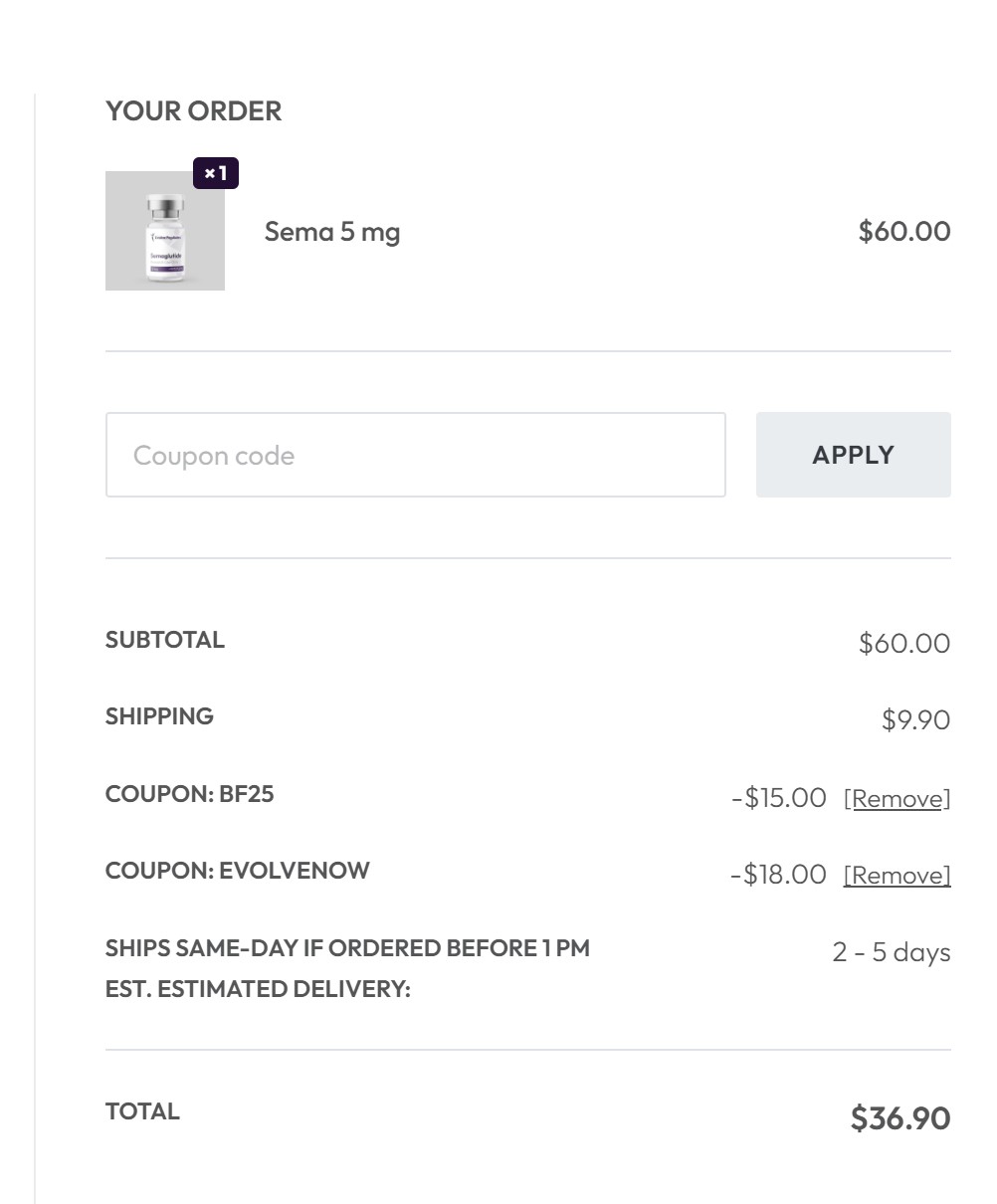Click the subtotal amount $60.00
The width and height of the screenshot is (997, 1204).
[903, 643]
